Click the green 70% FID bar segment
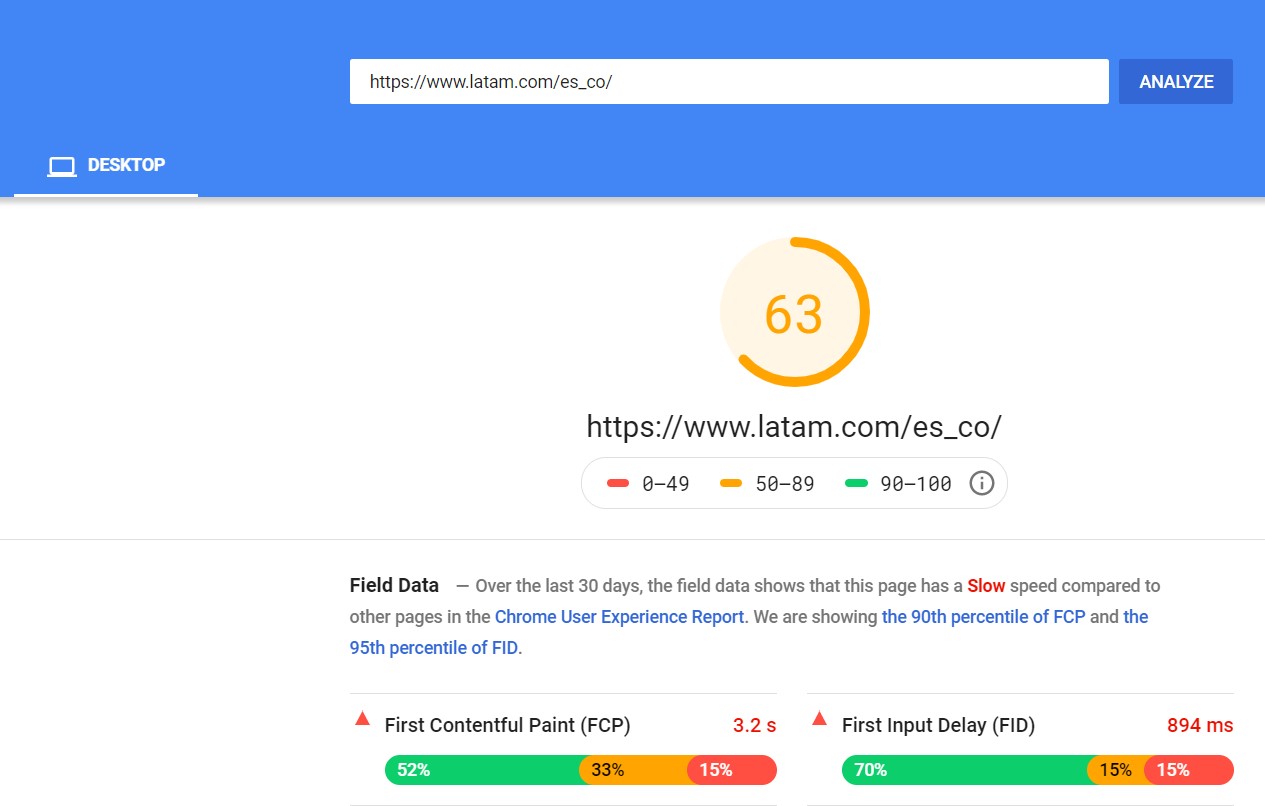This screenshot has height=806, width=1265. pos(964,770)
